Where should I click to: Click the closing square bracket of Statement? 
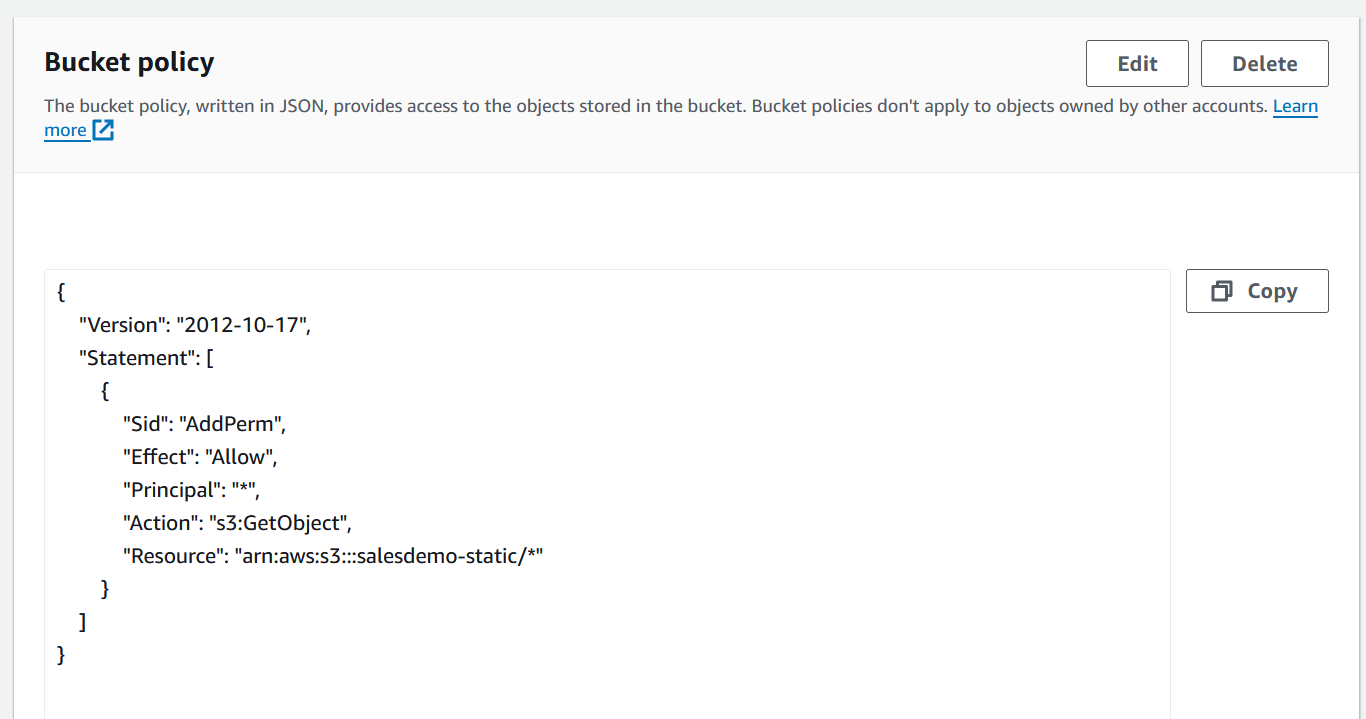pyautogui.click(x=83, y=622)
